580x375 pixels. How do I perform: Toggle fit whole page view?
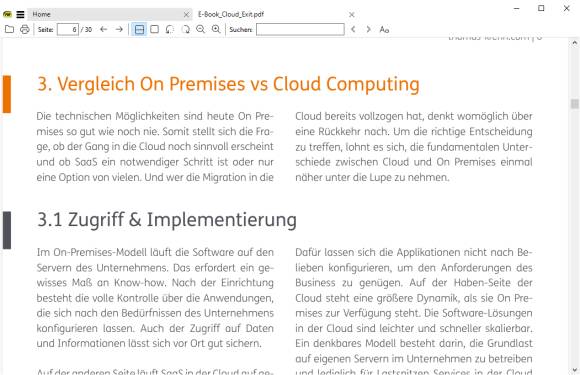click(x=155, y=29)
